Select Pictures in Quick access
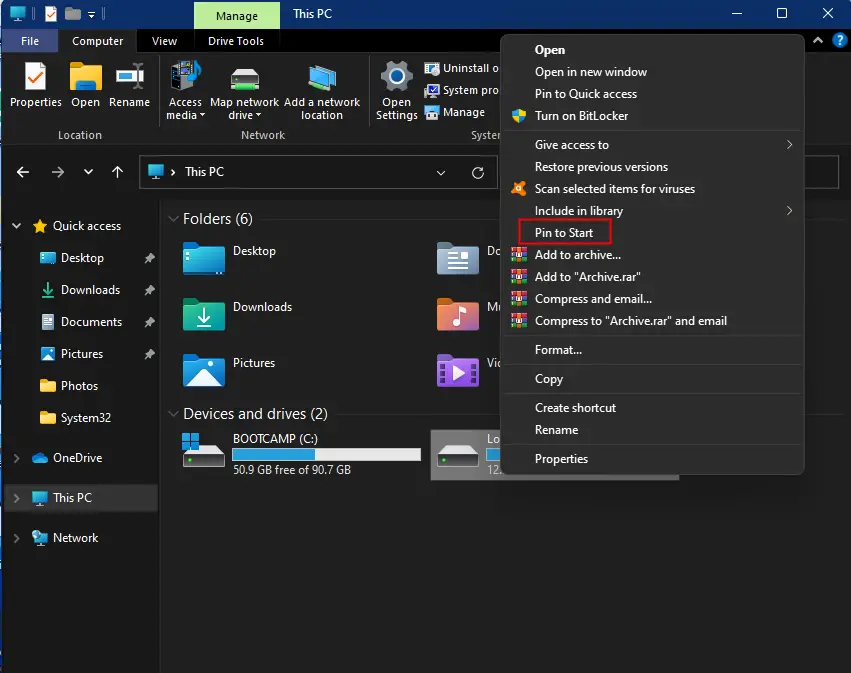Viewport: 851px width, 673px height. pos(81,354)
